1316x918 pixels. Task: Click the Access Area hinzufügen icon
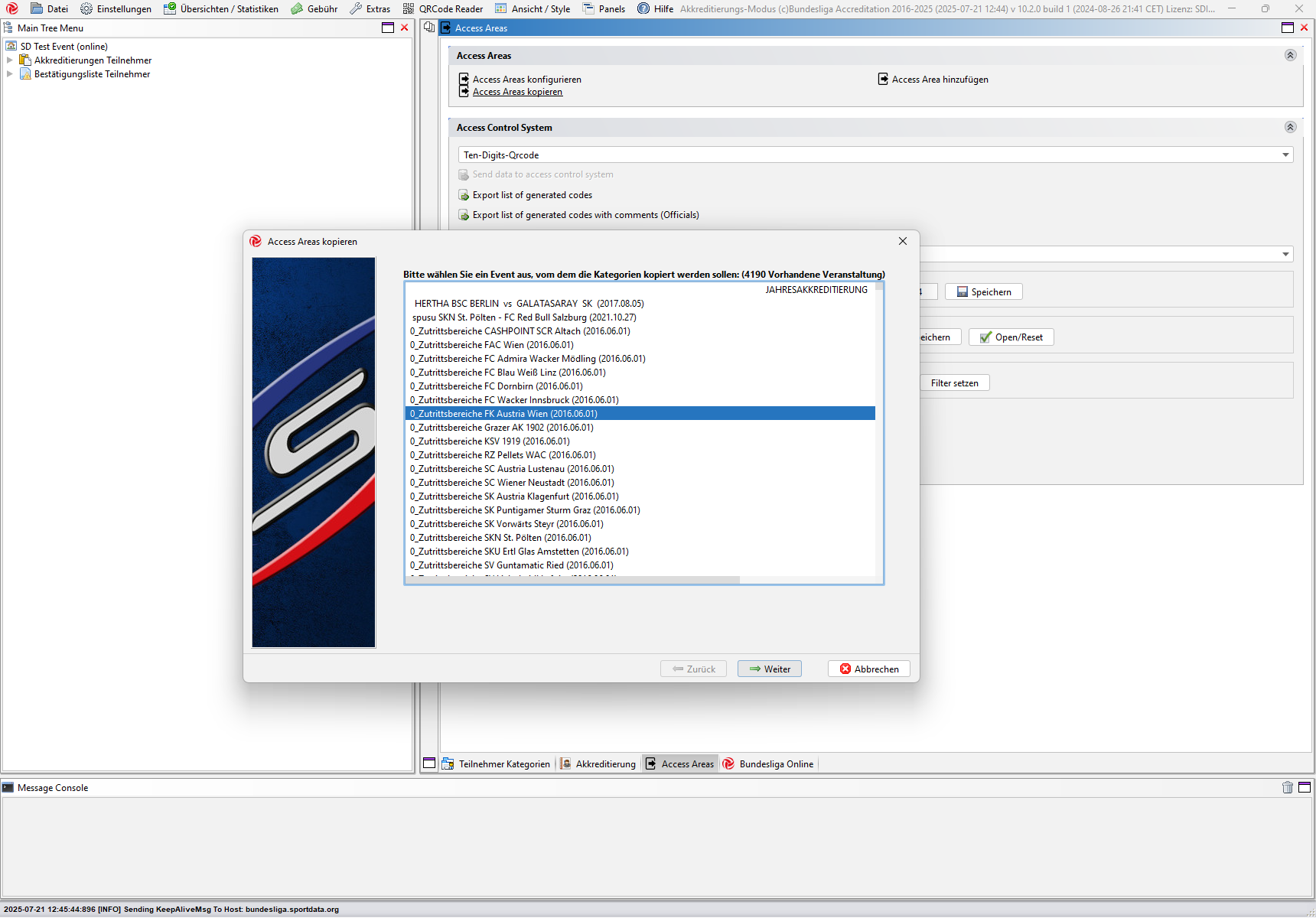883,79
